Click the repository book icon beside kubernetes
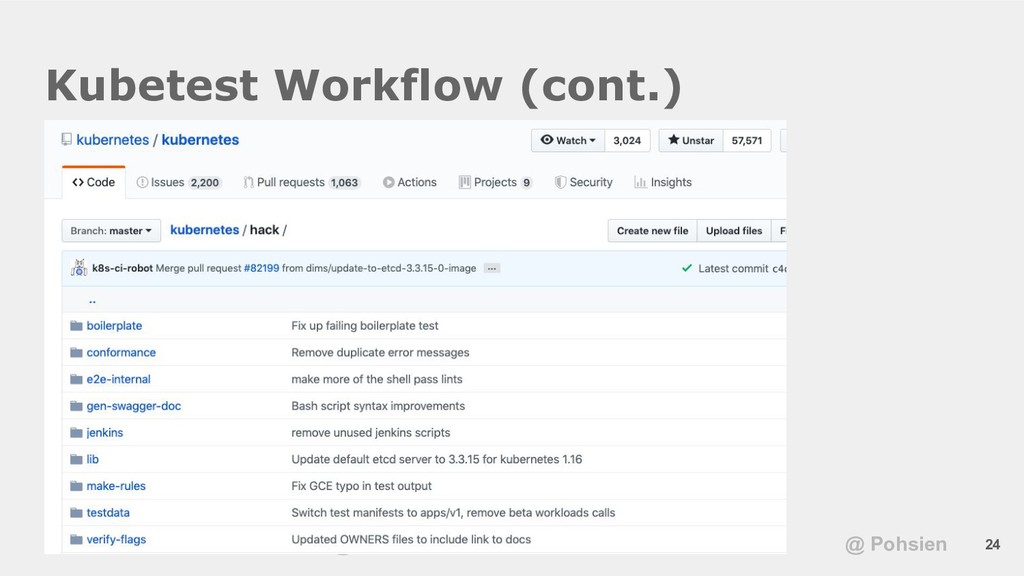 pos(67,139)
